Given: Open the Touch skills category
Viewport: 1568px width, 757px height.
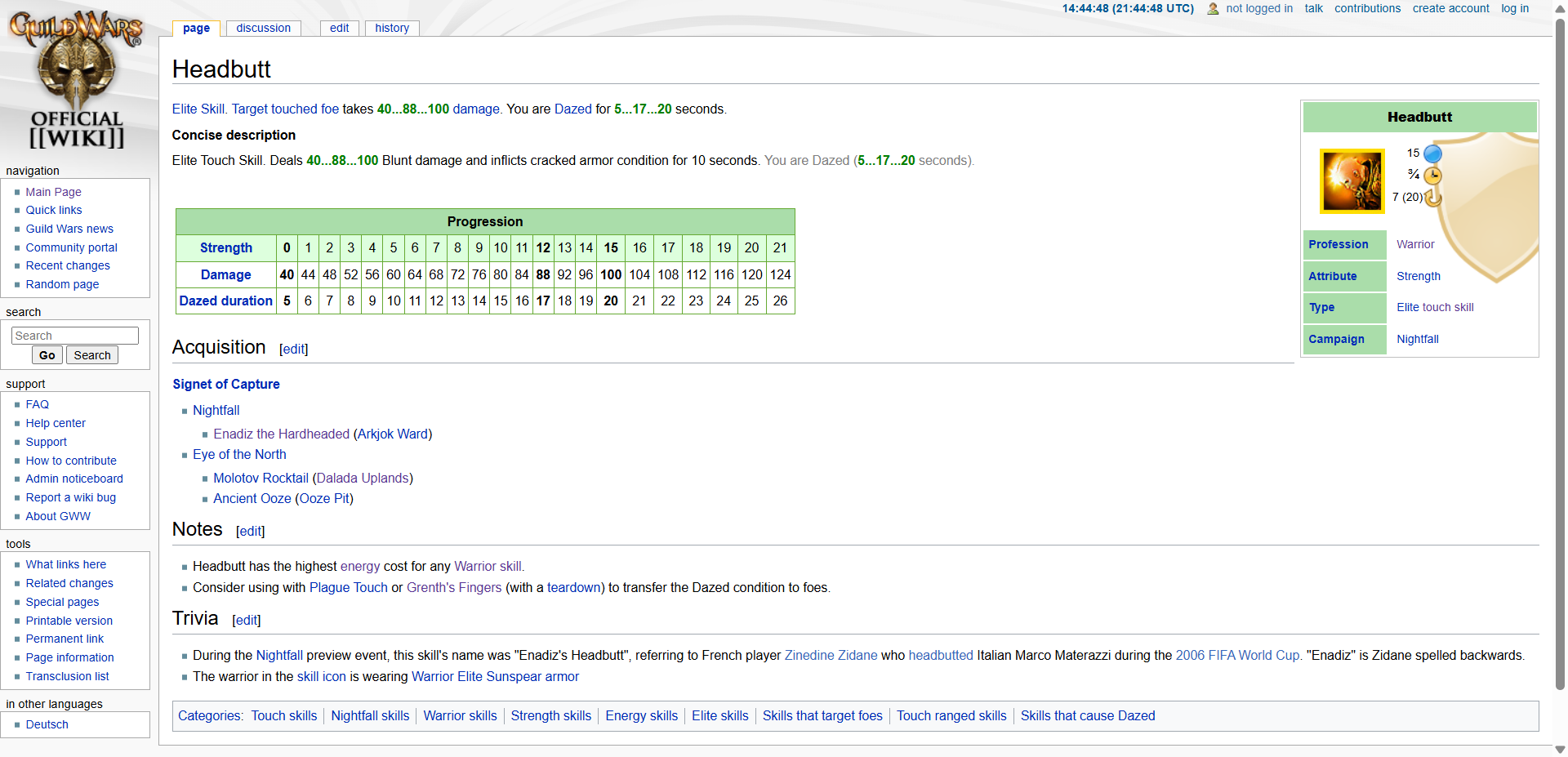Looking at the screenshot, I should click(283, 715).
